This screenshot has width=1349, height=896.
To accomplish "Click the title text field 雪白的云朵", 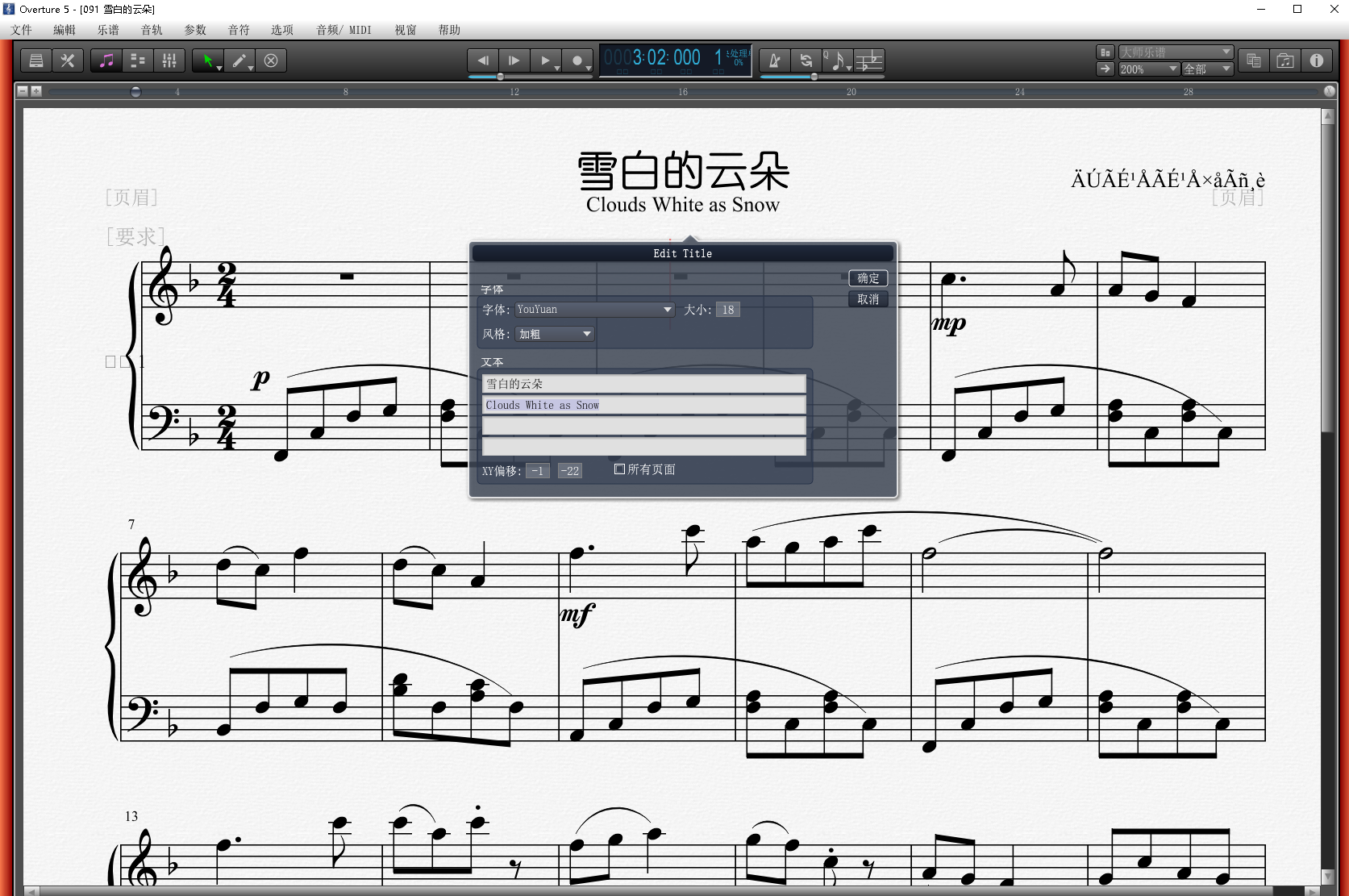I will click(643, 384).
